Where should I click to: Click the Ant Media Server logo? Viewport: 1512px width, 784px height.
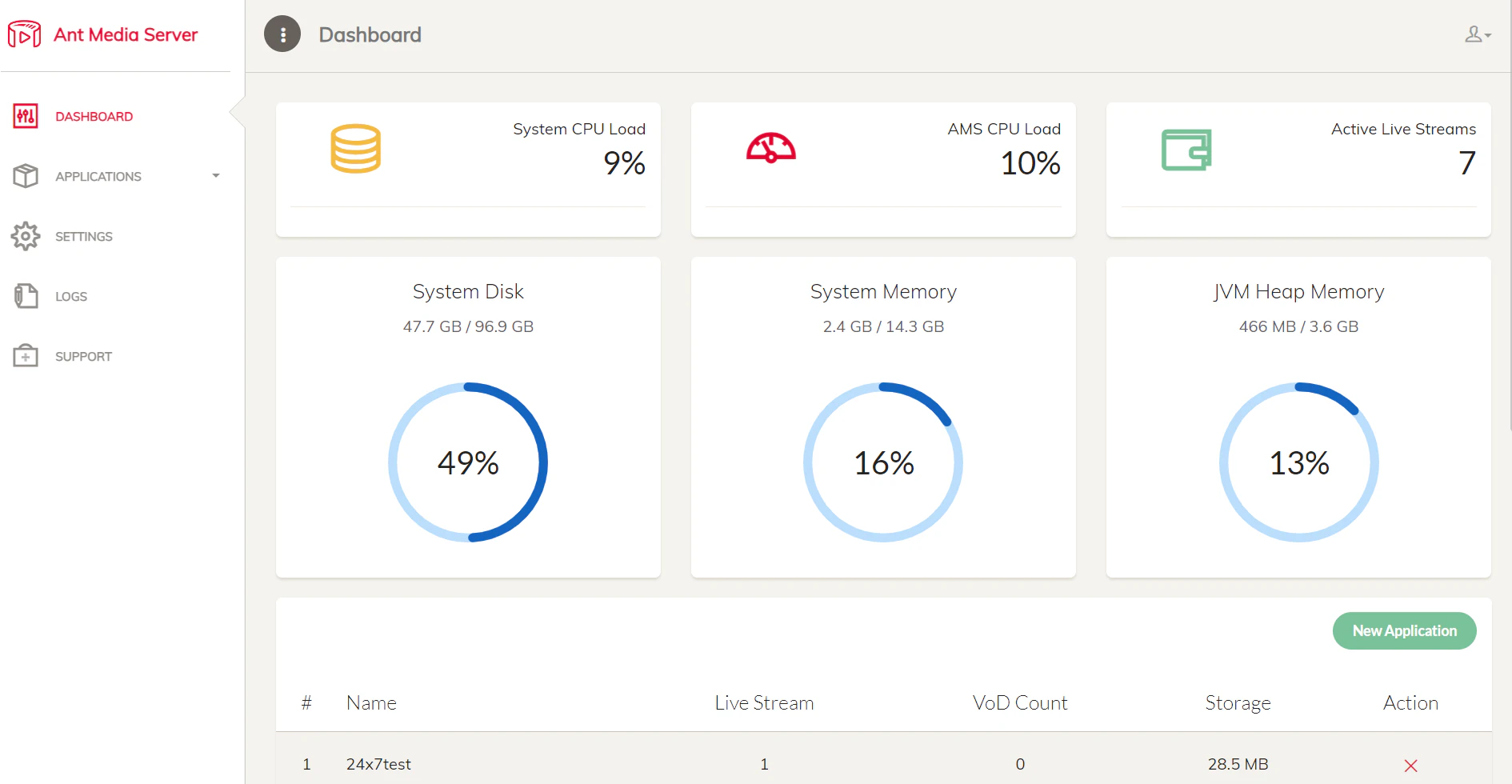point(103,34)
